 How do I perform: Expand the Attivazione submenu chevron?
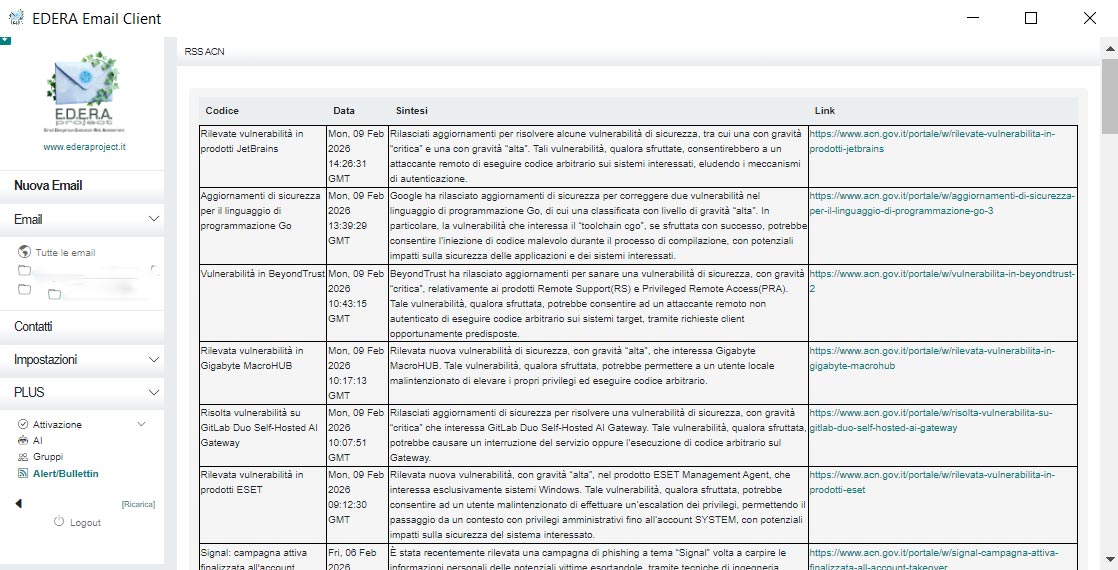pos(141,424)
